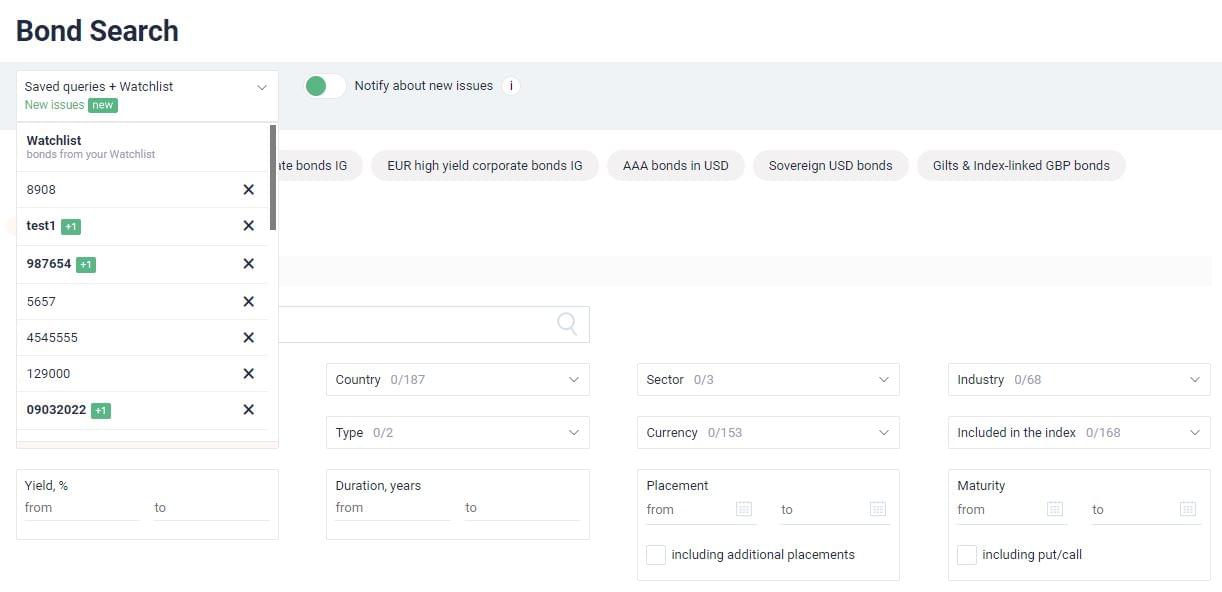Remove saved query 5657 using X
Screen dimensions: 1222x592
[x=248, y=302]
